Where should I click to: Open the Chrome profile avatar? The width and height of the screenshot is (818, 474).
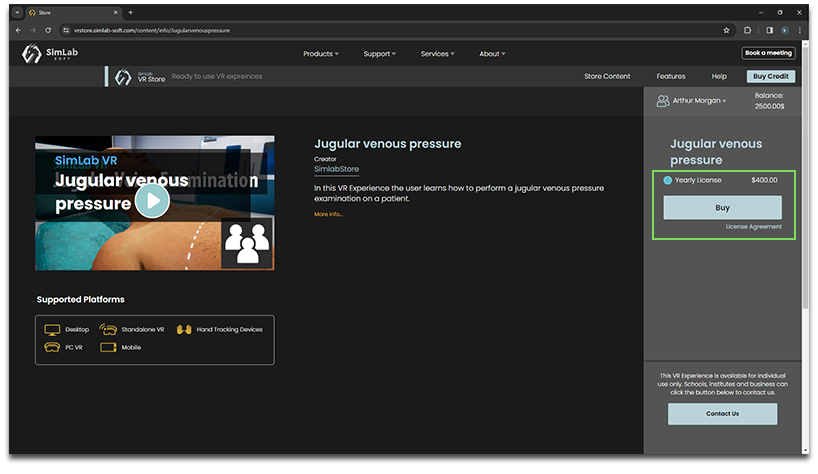click(785, 30)
